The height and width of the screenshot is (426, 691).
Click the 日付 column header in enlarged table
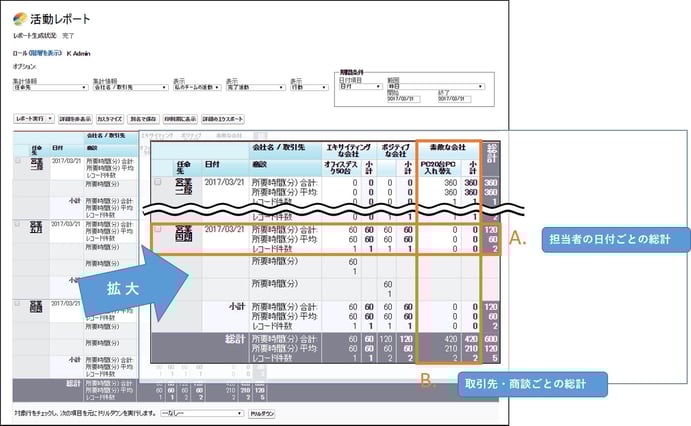(212, 164)
